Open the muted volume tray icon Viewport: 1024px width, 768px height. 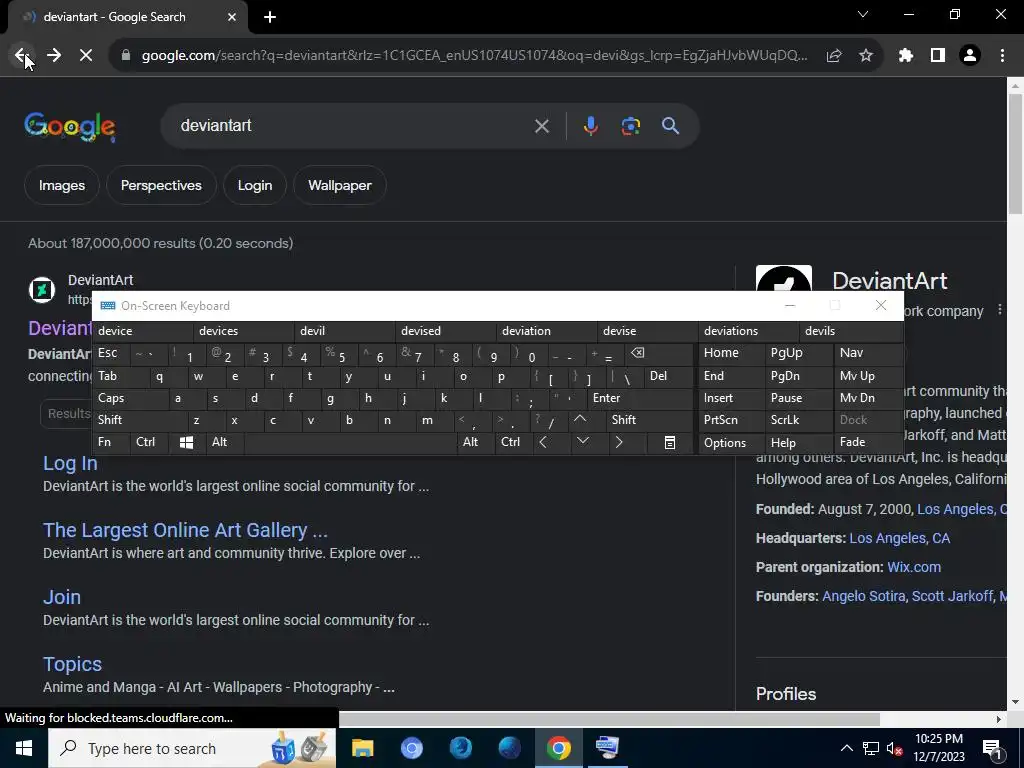pyautogui.click(x=894, y=748)
